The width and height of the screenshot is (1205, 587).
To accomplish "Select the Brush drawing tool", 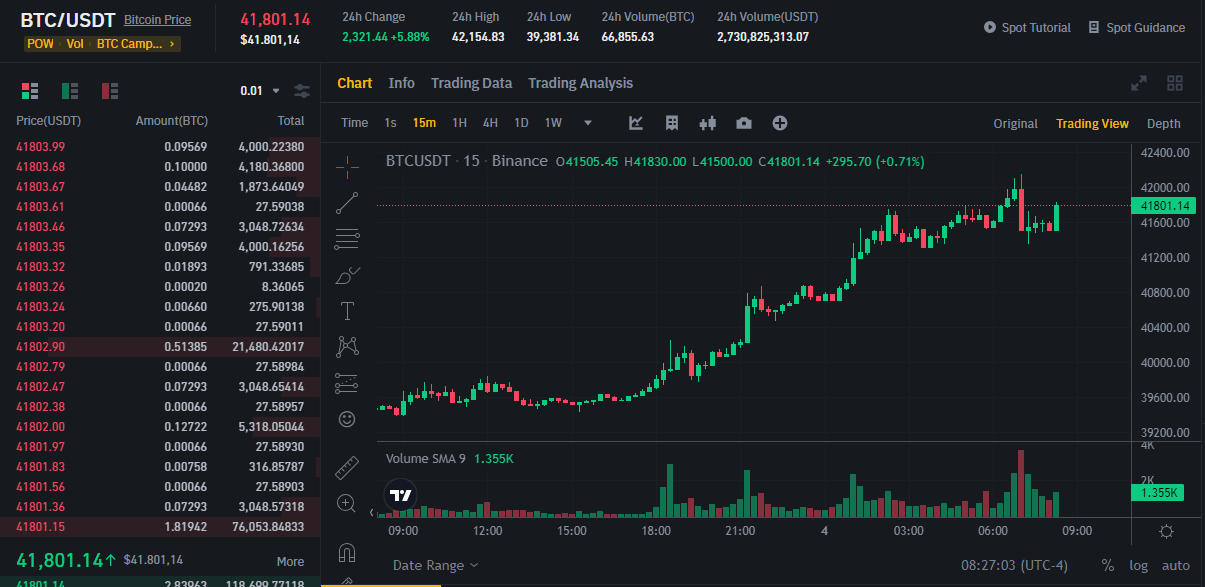I will pos(347,275).
